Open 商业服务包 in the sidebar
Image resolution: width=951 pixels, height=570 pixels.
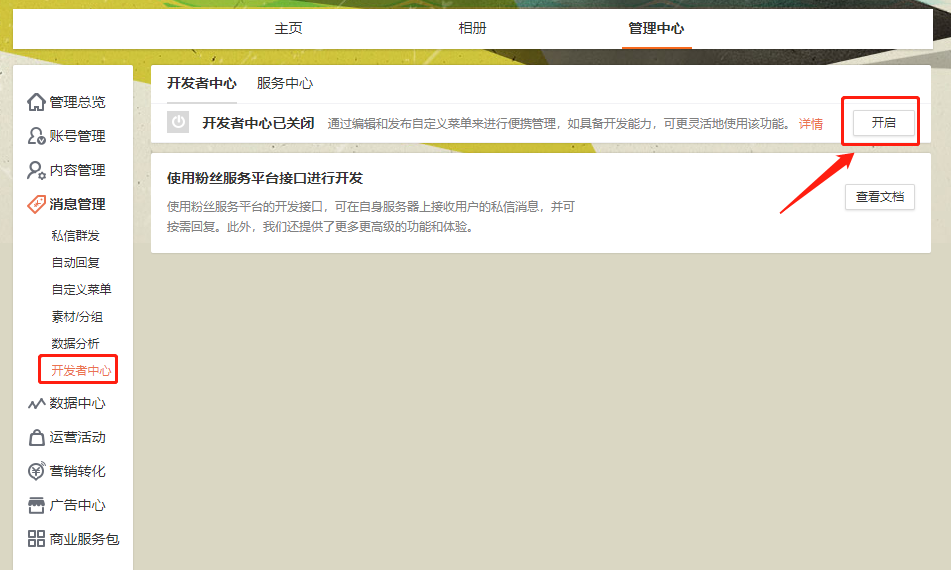84,539
